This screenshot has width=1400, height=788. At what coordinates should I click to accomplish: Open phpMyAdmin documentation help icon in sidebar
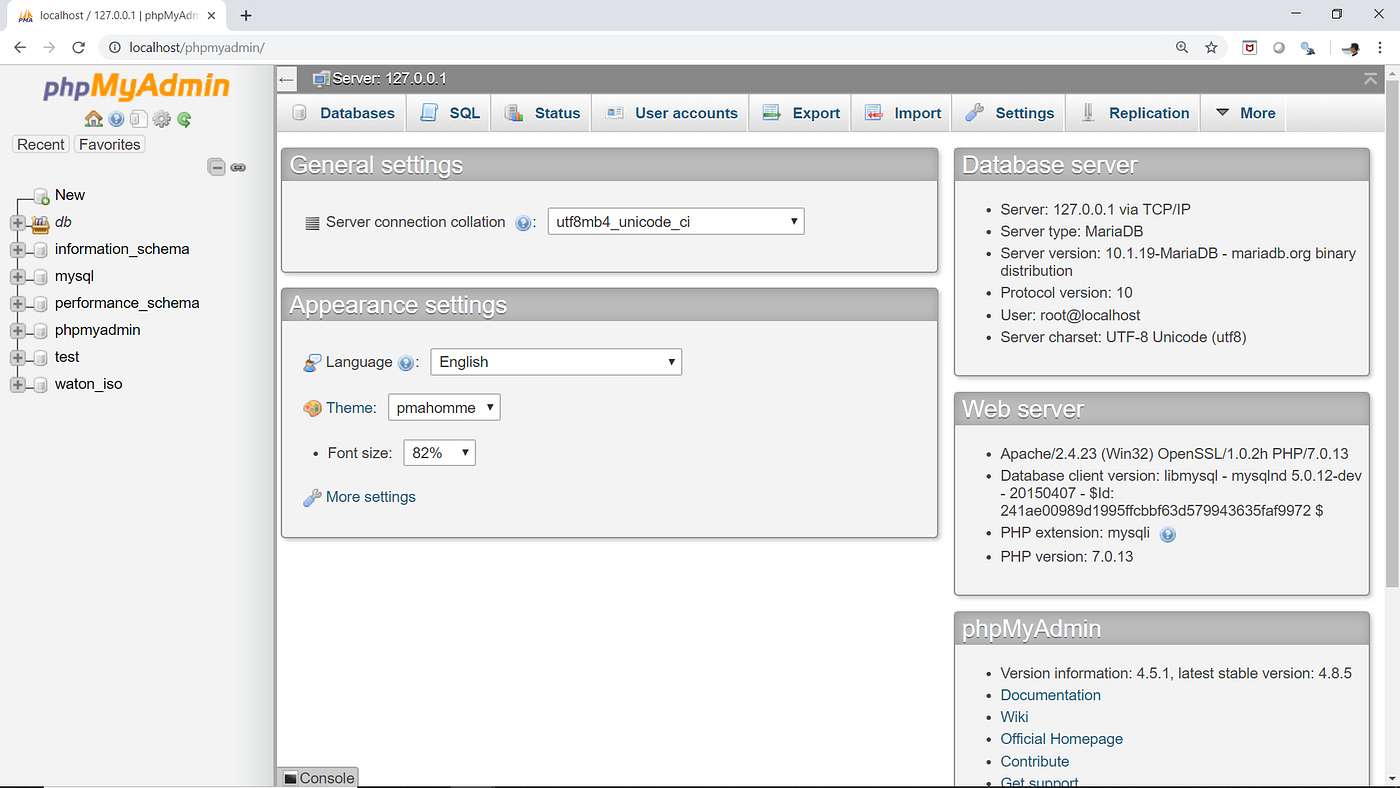point(116,119)
